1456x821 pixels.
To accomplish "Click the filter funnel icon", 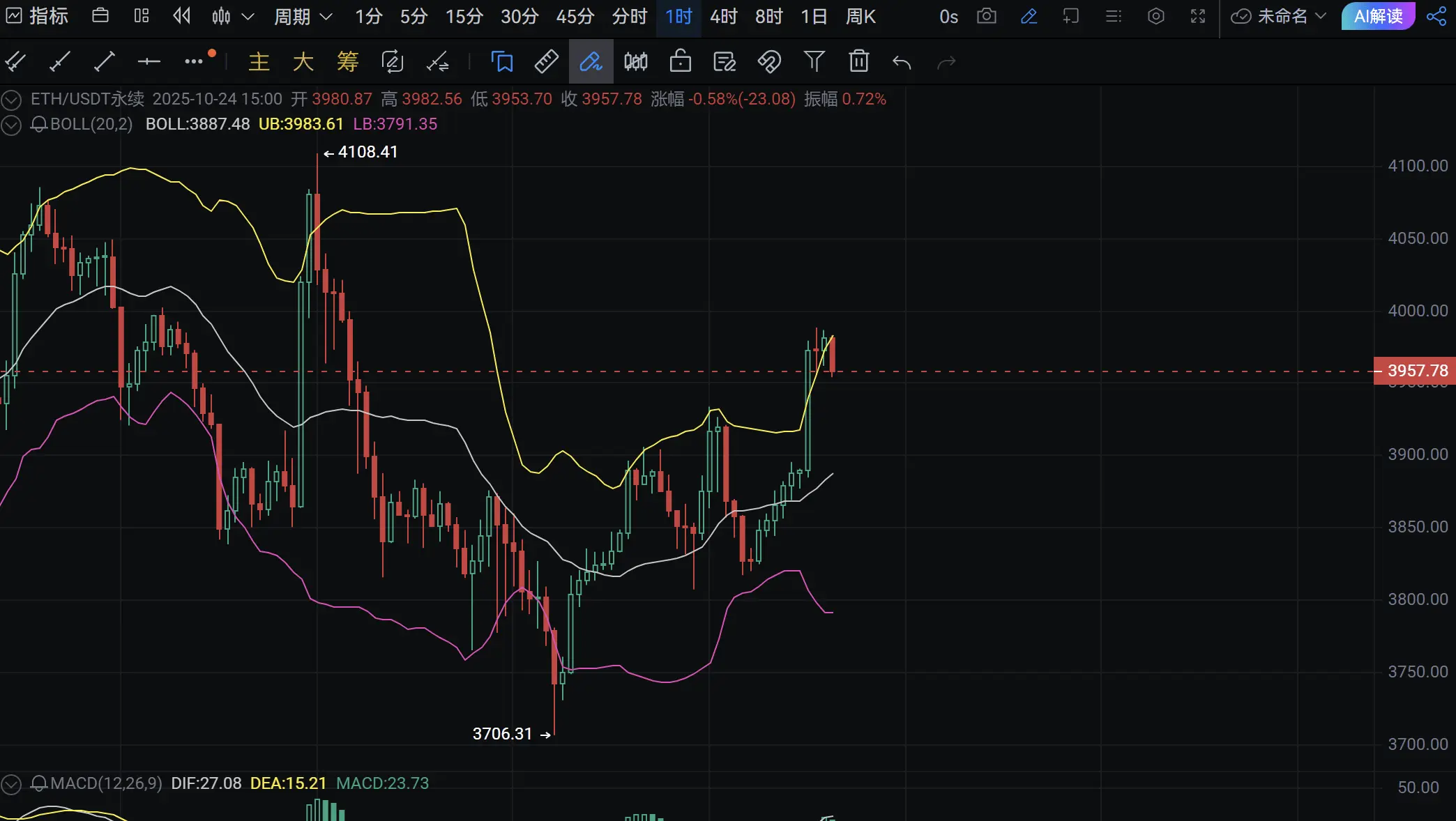I will tap(814, 62).
